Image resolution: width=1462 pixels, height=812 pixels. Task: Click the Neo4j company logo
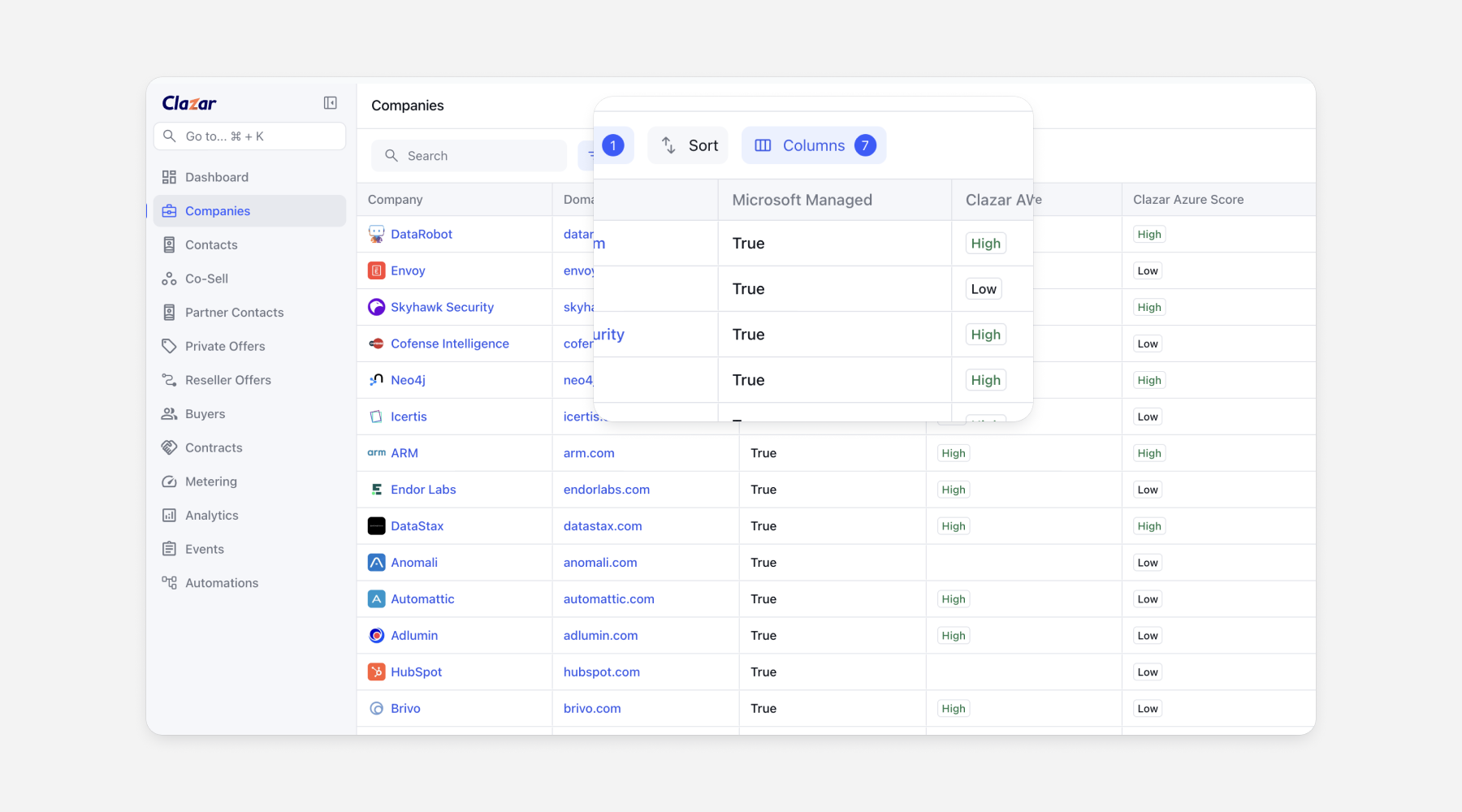point(377,380)
